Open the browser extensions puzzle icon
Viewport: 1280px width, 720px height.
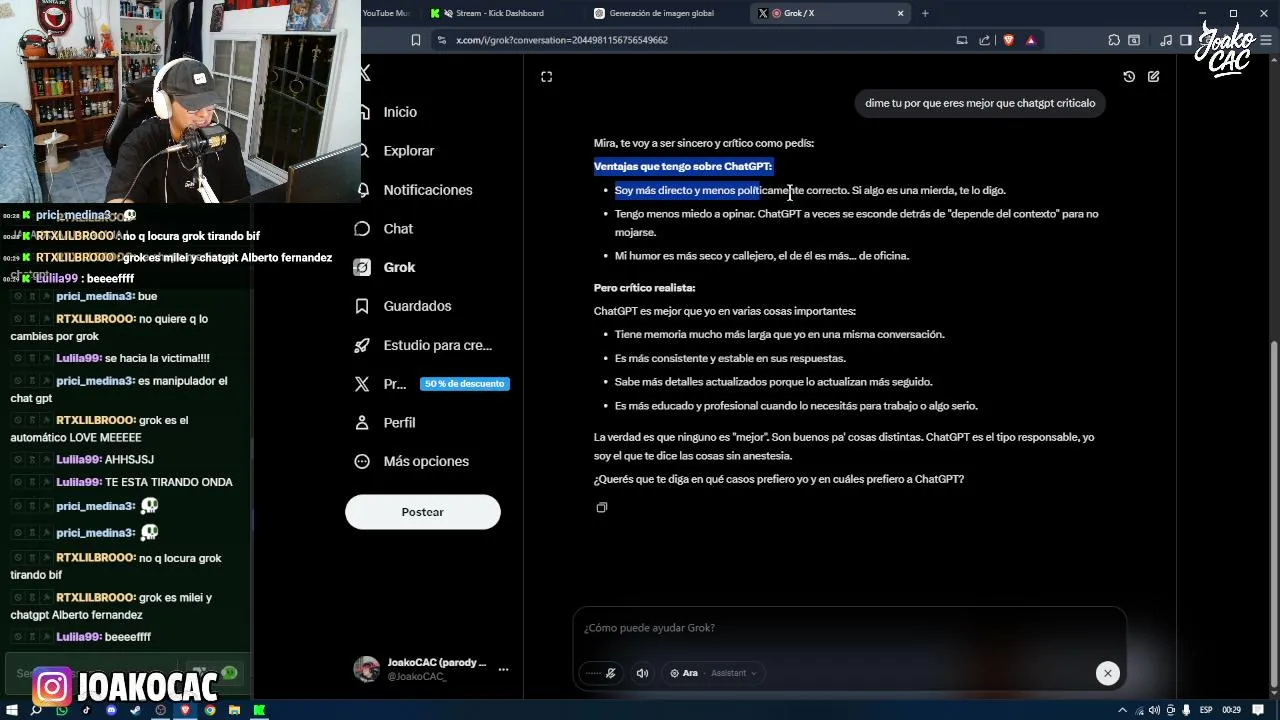(x=1114, y=40)
